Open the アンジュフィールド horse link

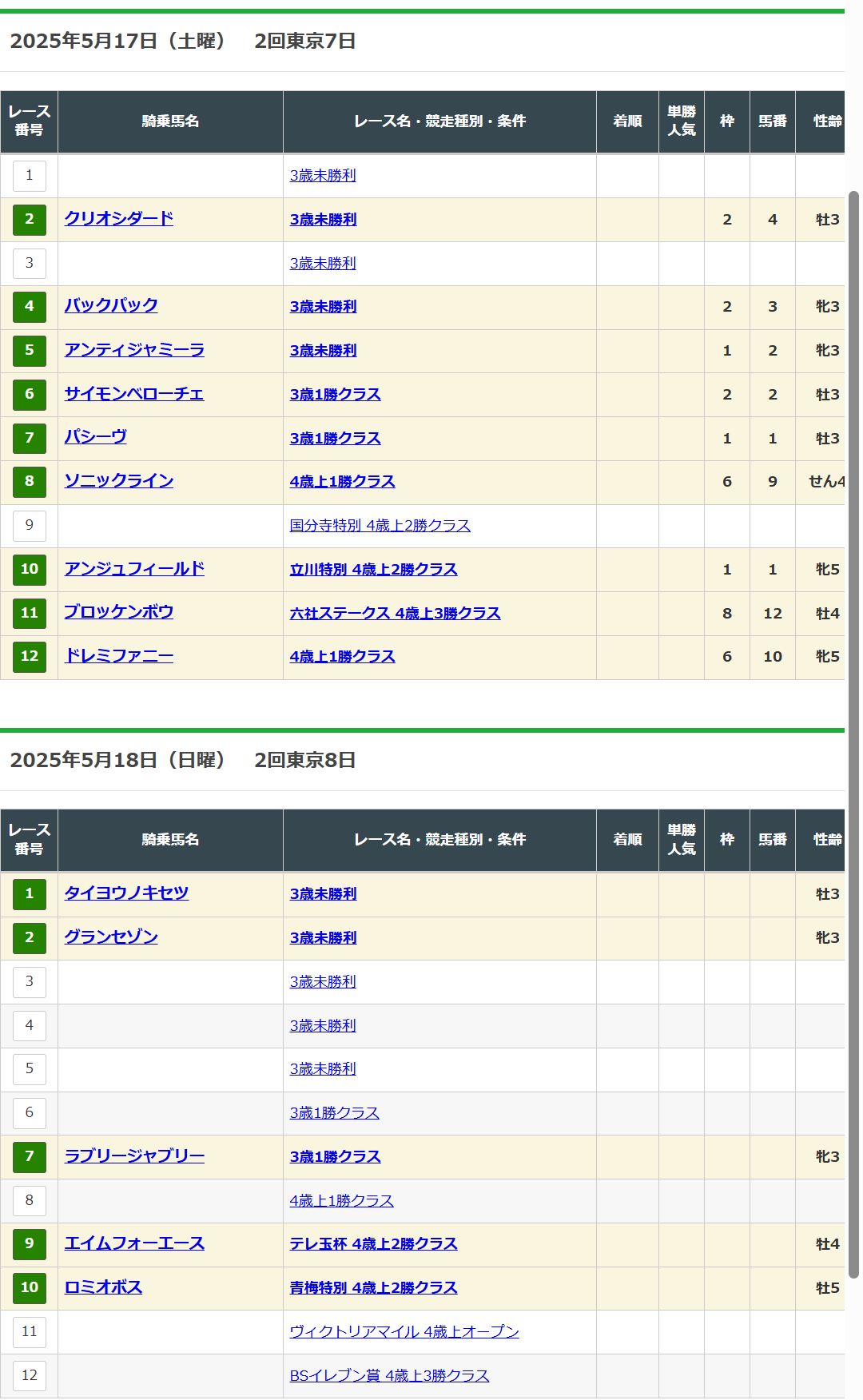pos(134,569)
